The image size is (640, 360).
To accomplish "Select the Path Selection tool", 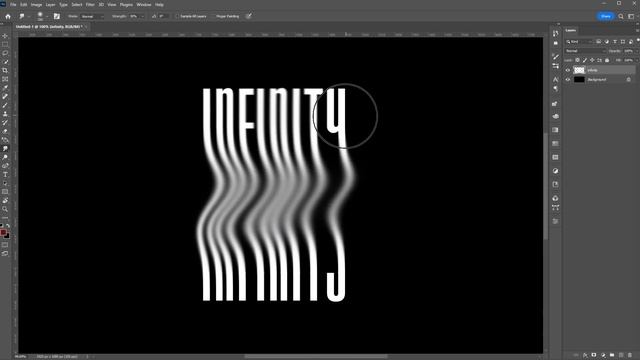I will pyautogui.click(x=5, y=183).
